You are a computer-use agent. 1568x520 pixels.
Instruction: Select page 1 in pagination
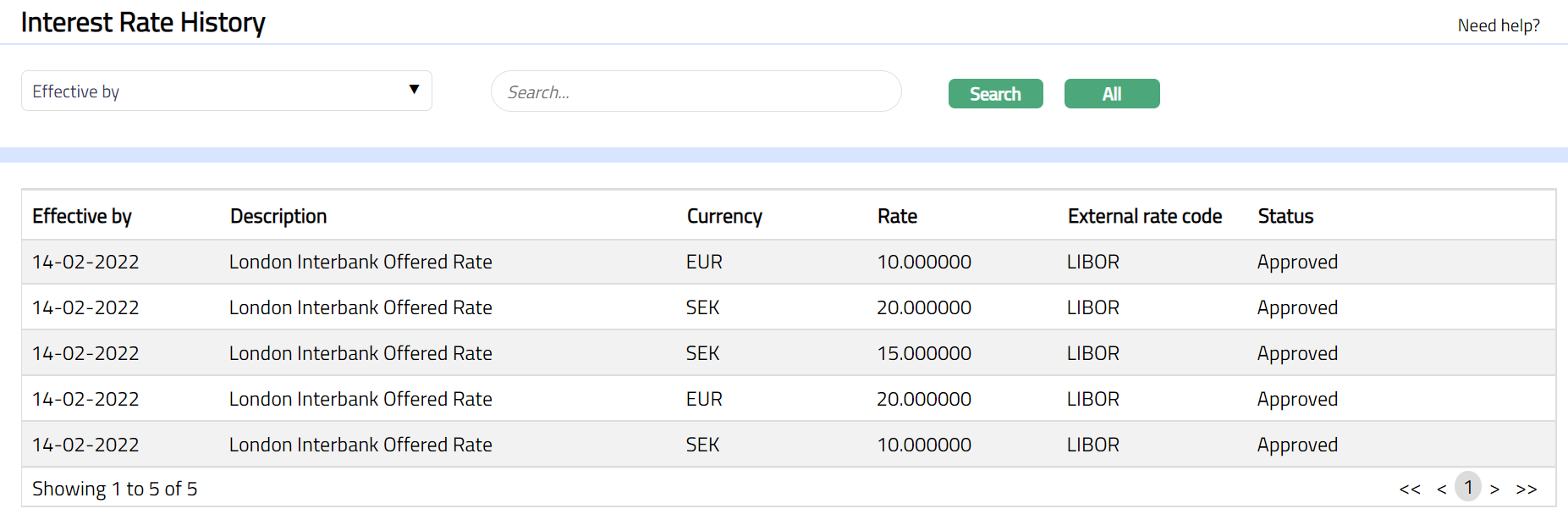coord(1468,487)
